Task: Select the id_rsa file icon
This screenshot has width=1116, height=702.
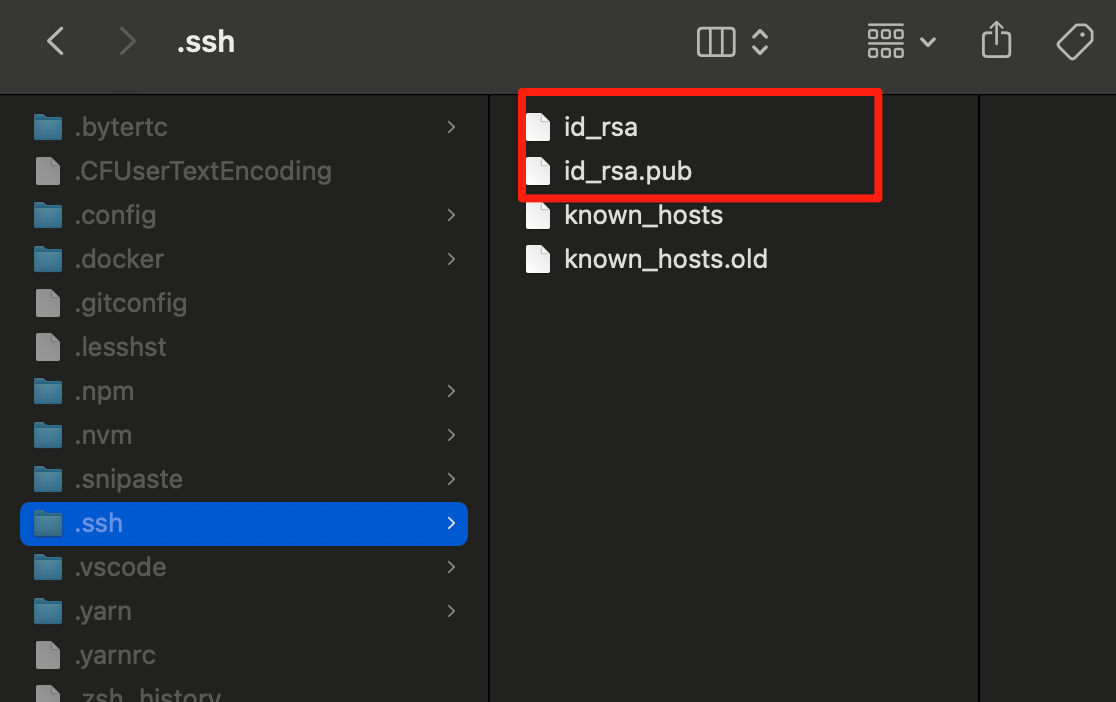Action: click(x=539, y=128)
